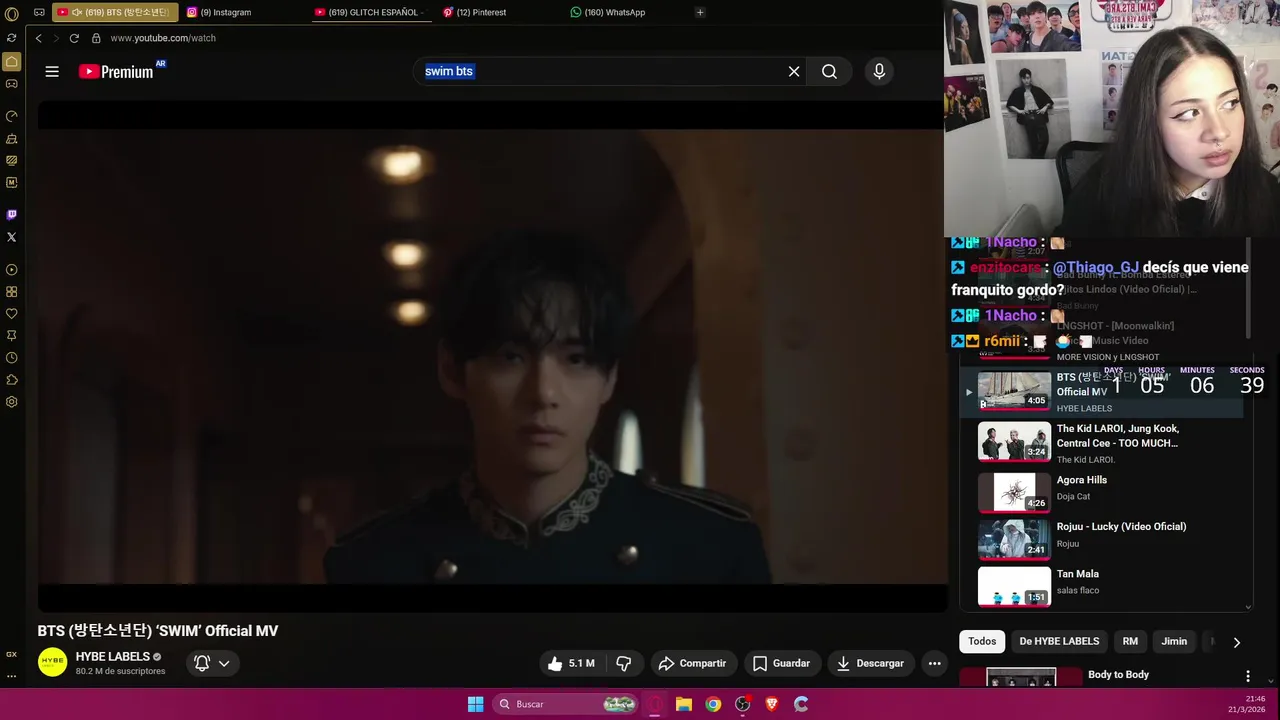The image size is (1280, 720).
Task: Visit the HYBE LABELS channel name link
Action: [113, 657]
